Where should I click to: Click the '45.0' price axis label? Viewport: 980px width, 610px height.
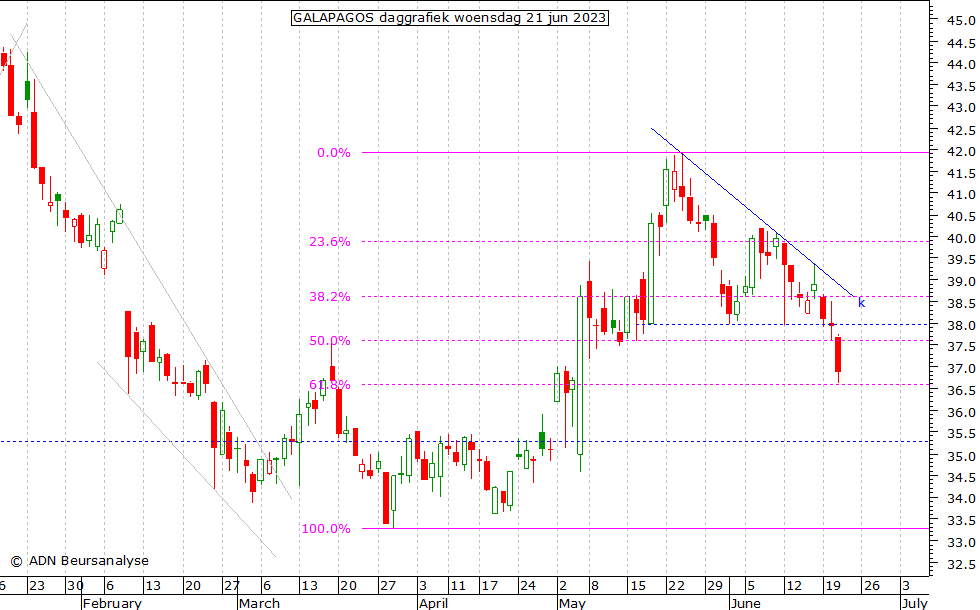(x=961, y=21)
